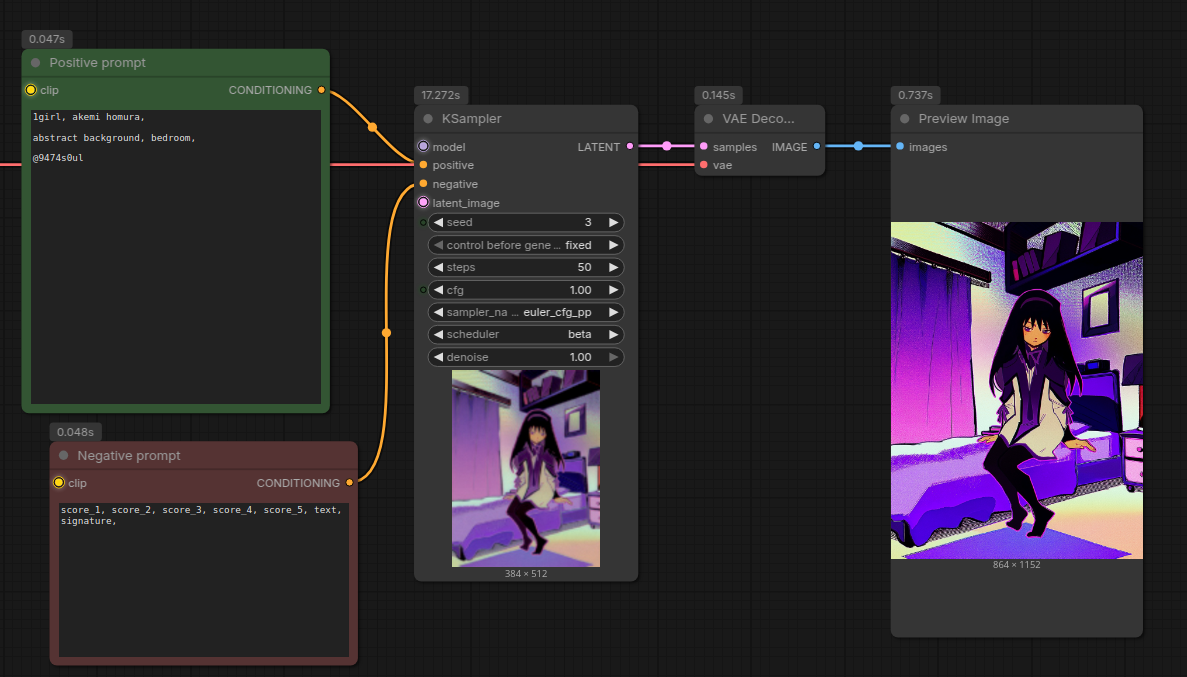Decrease the steps value with left arrow
Screen dimensions: 1187x677
[438, 267]
